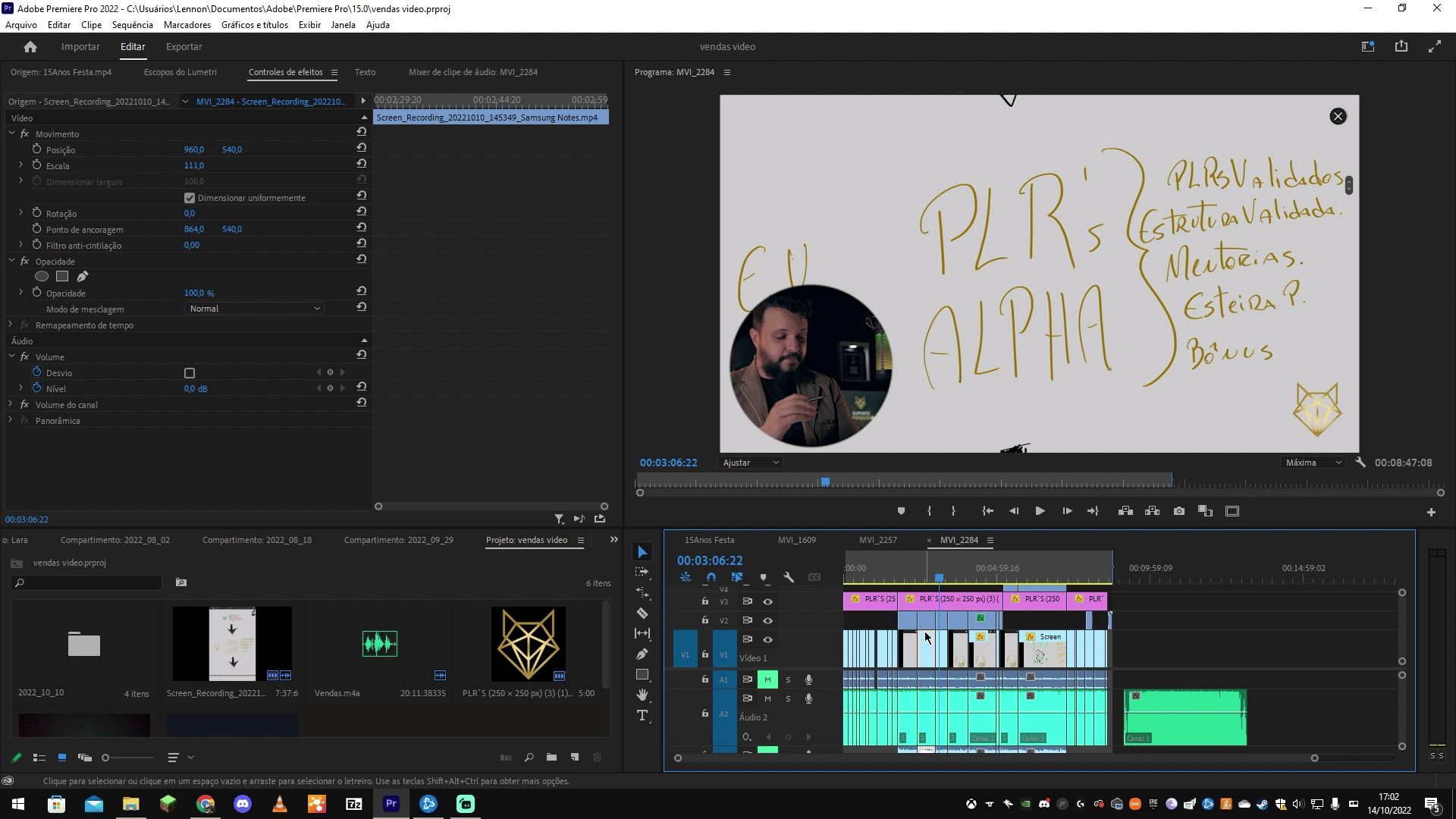
Task: Select the Razor tool in timeline toolbar
Action: [x=642, y=613]
